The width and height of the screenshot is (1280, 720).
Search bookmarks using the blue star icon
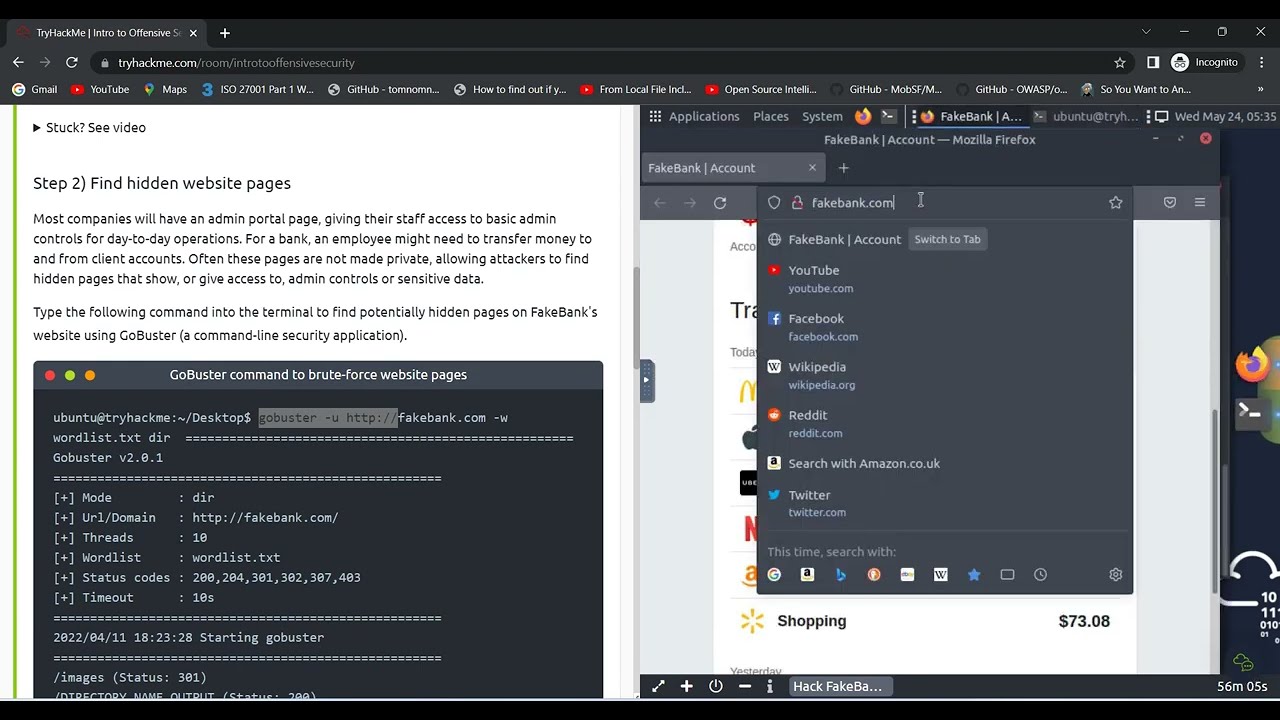tap(974, 575)
